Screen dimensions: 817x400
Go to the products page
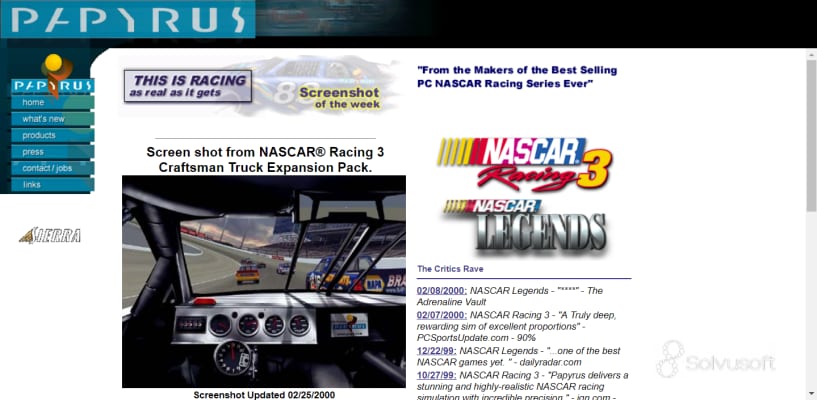39,135
